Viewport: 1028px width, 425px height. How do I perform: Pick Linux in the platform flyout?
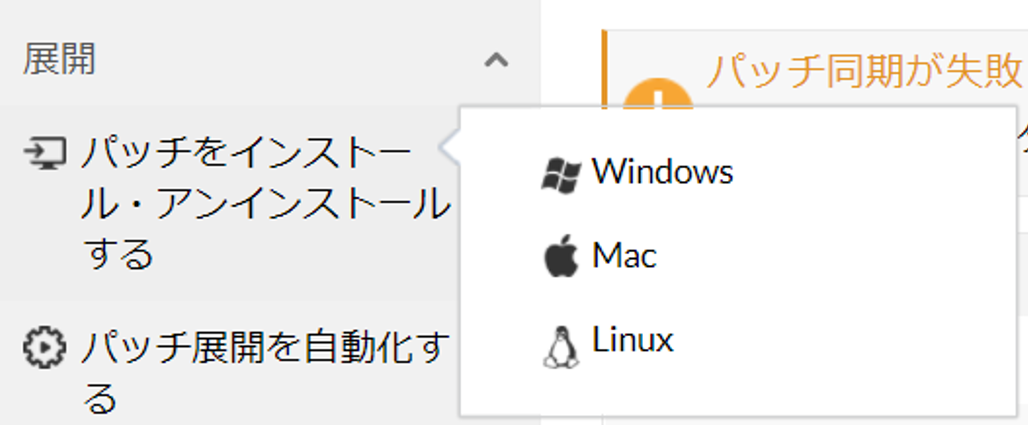(x=738, y=341)
